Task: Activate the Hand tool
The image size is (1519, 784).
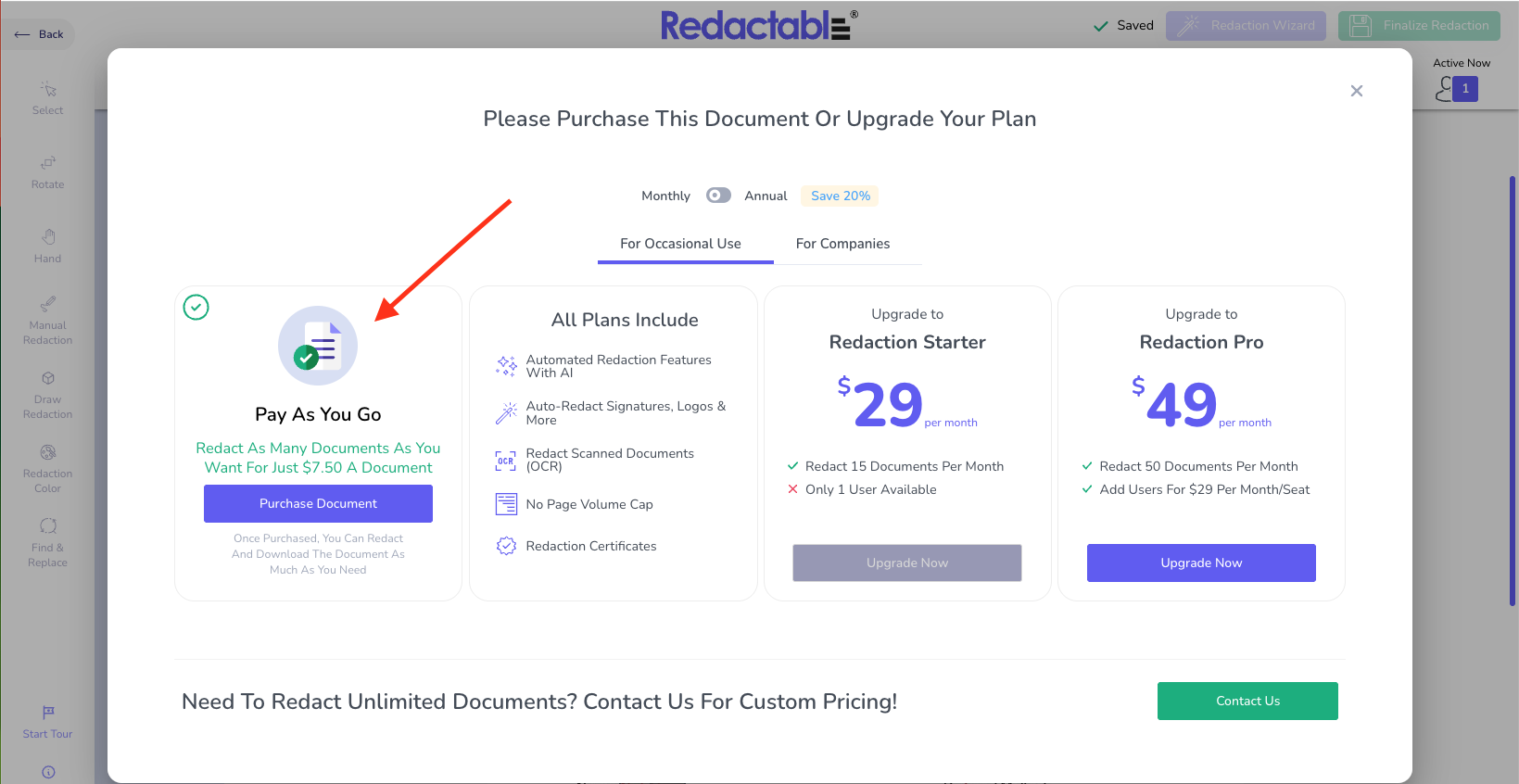Action: click(48, 246)
